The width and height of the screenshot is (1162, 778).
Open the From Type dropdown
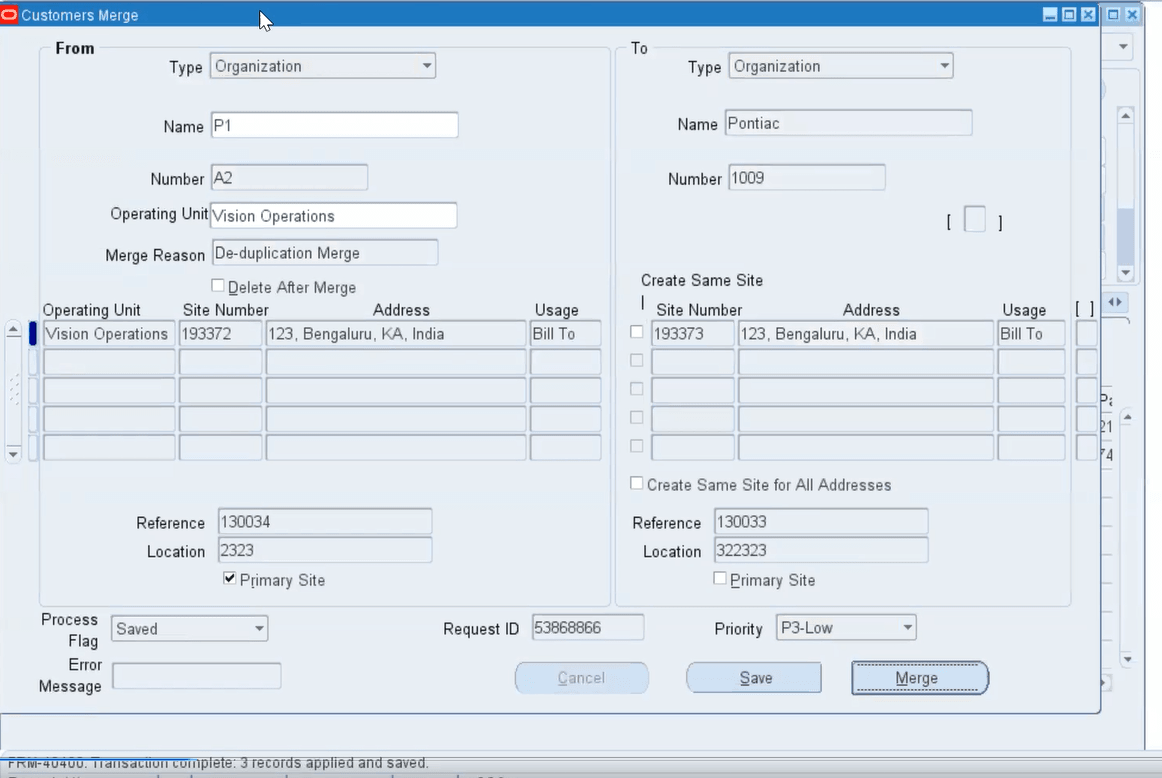point(427,66)
